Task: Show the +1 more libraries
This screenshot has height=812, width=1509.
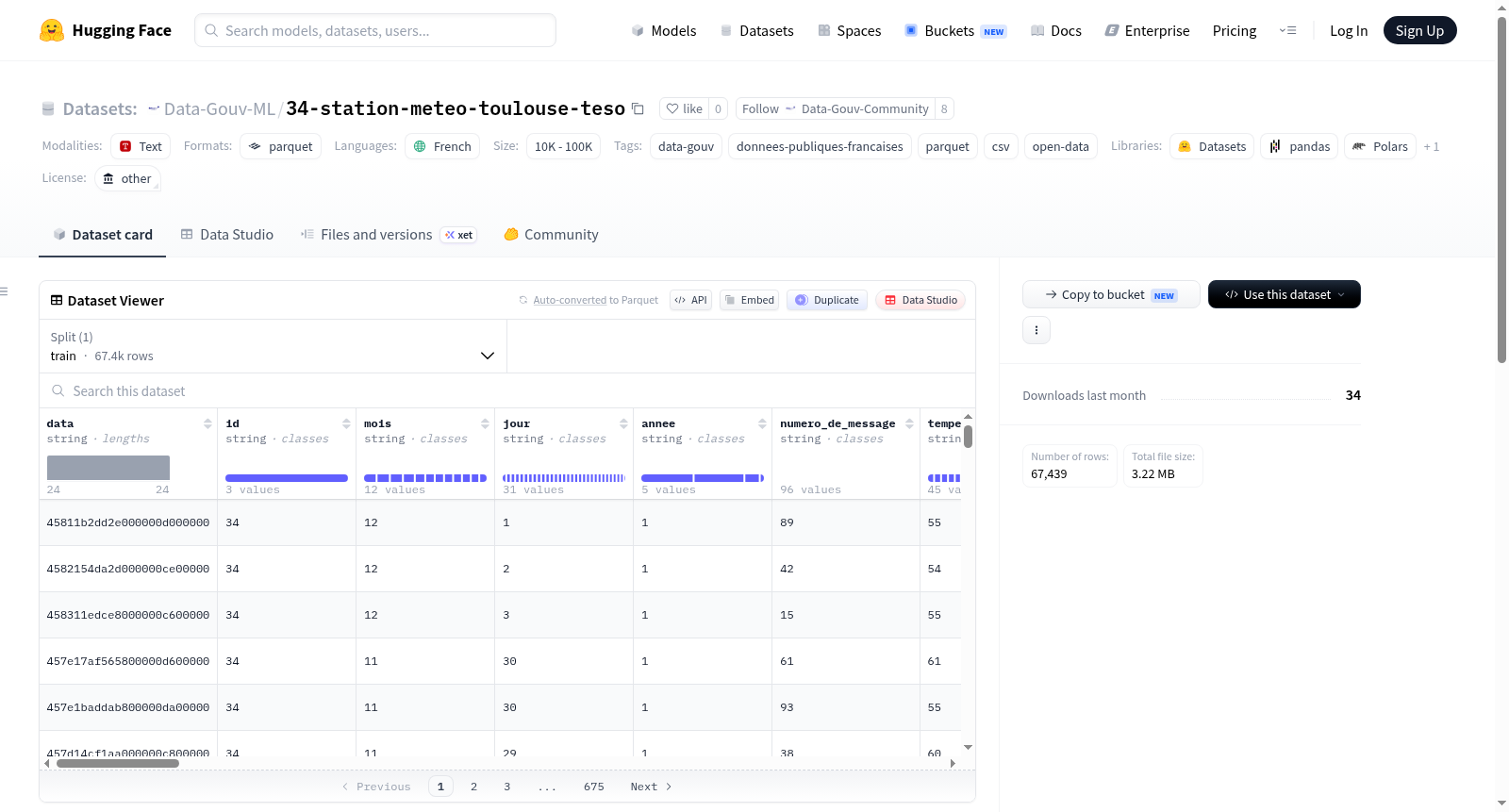Action: click(1432, 146)
